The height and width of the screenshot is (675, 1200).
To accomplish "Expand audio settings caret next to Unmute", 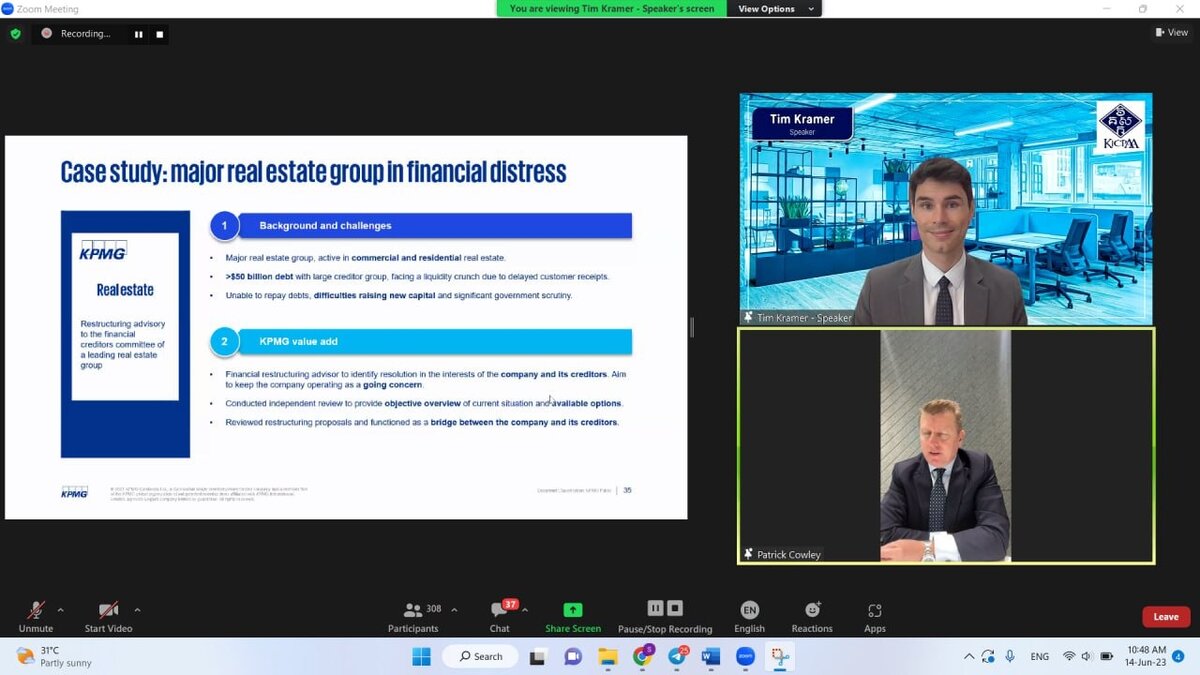I will [x=61, y=610].
